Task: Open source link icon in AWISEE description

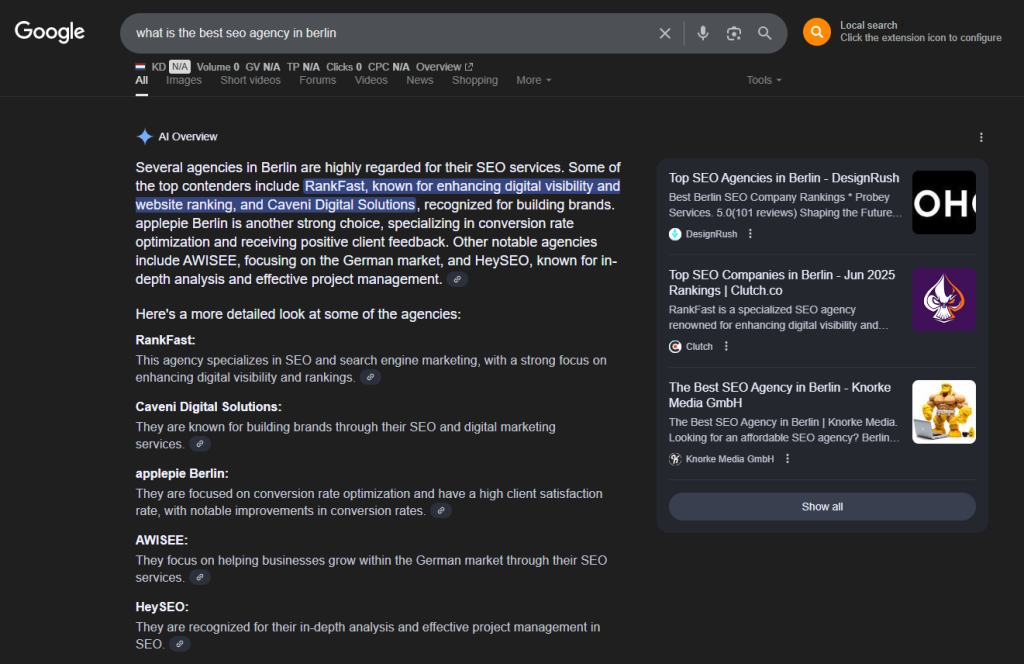Action: click(200, 577)
